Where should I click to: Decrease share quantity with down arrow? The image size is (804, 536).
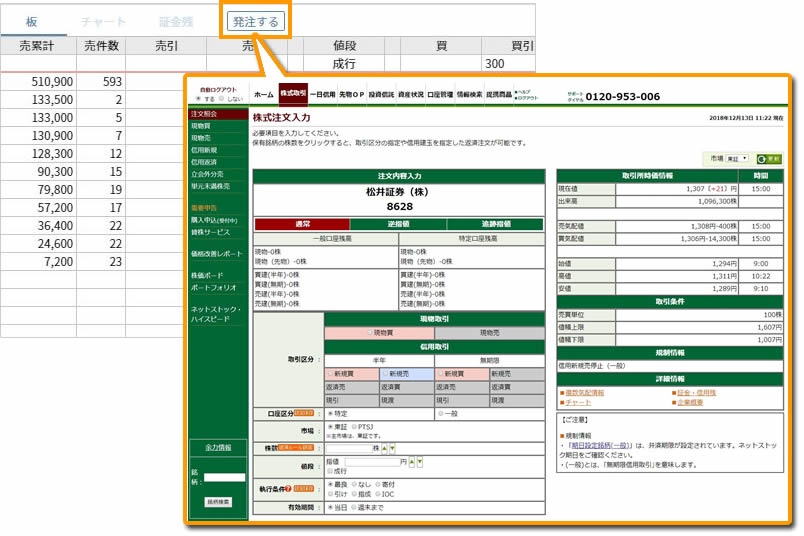pyautogui.click(x=392, y=448)
